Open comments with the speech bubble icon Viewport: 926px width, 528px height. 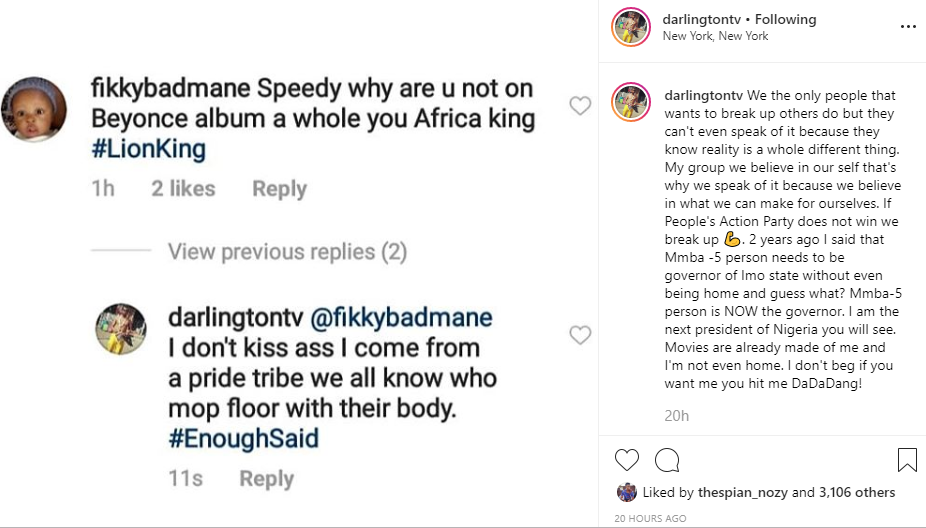(667, 460)
